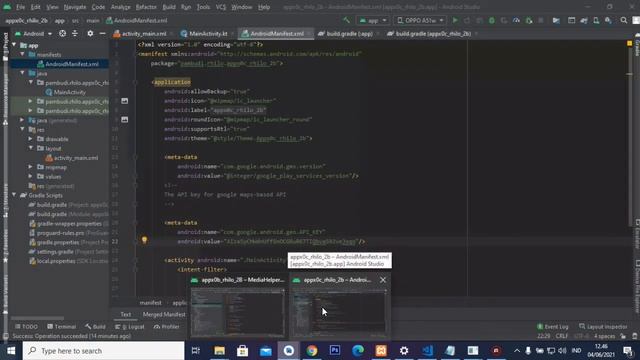Collapse the Gradle Scripts node

(14, 196)
